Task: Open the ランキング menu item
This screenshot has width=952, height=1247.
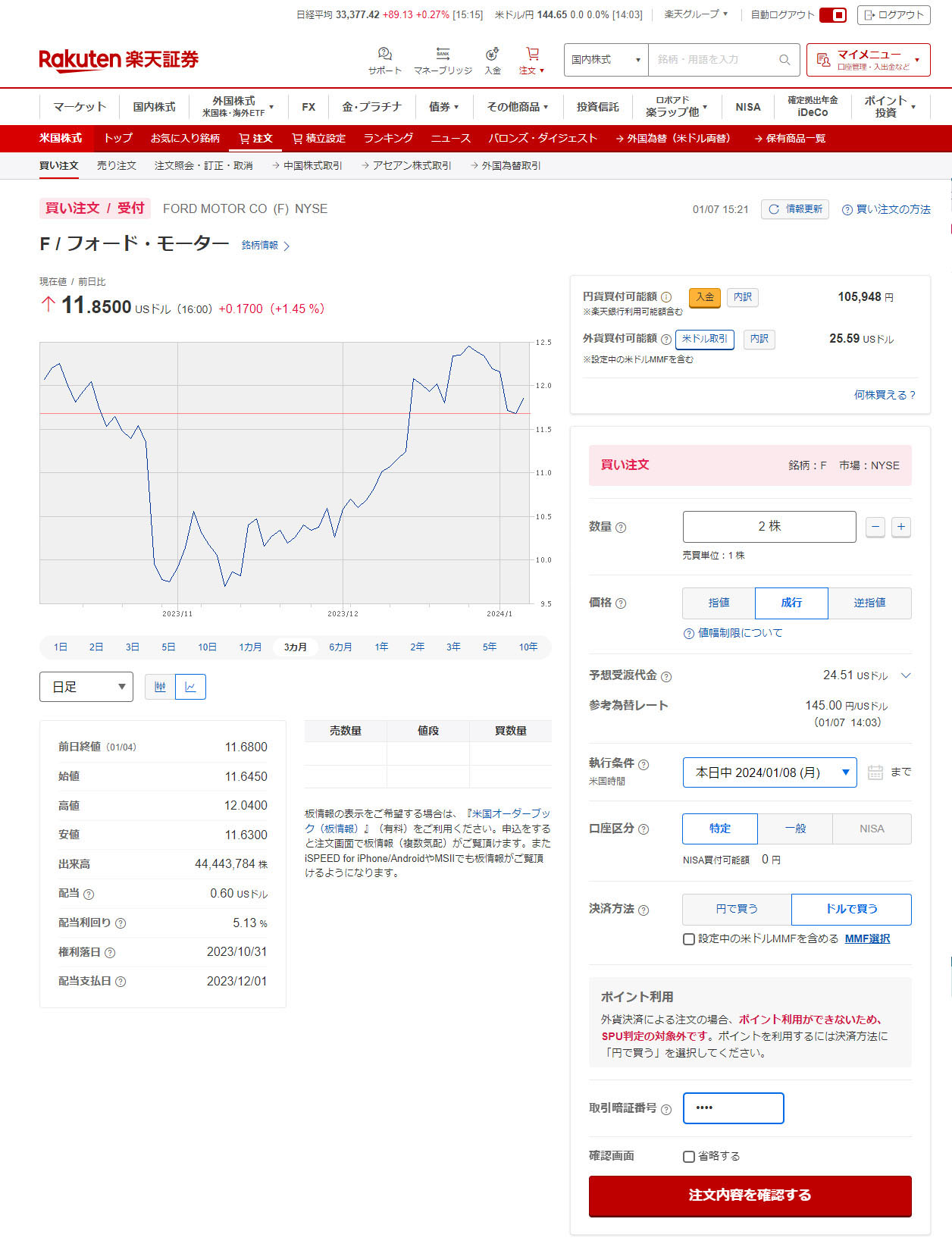Action: pyautogui.click(x=388, y=138)
